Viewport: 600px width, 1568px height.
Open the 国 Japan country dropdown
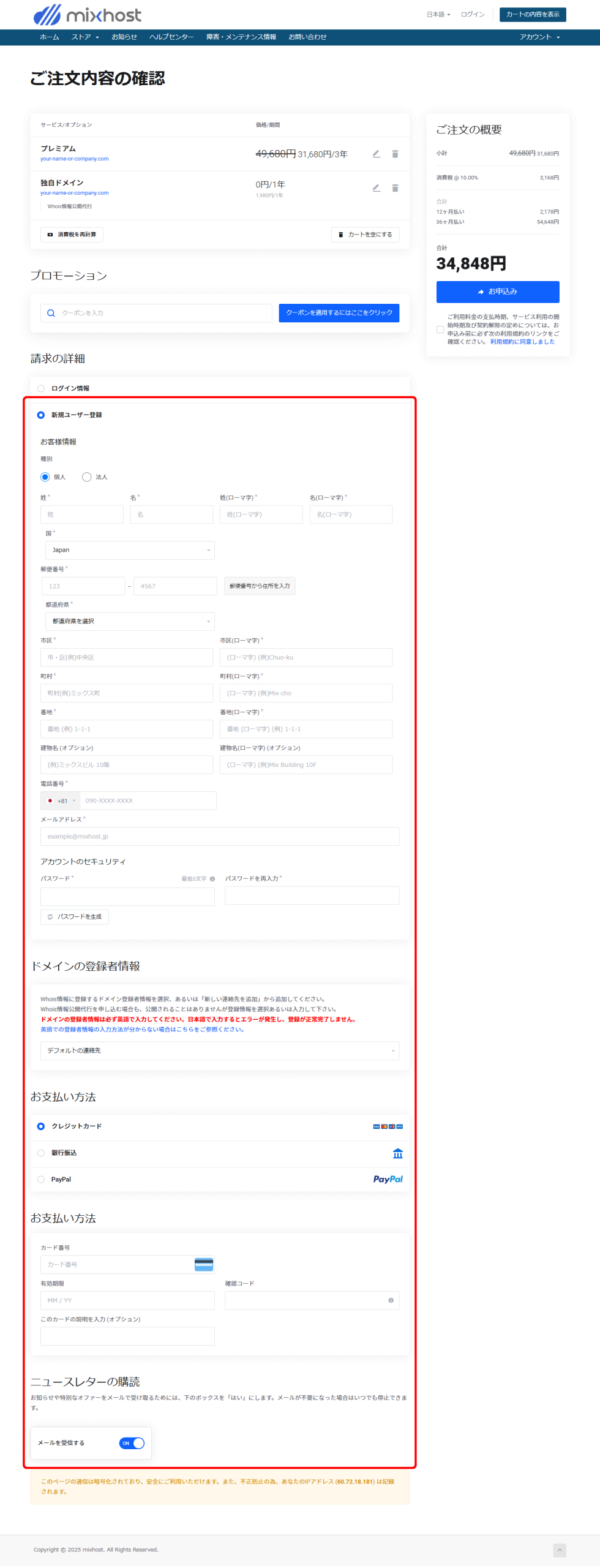click(x=130, y=550)
